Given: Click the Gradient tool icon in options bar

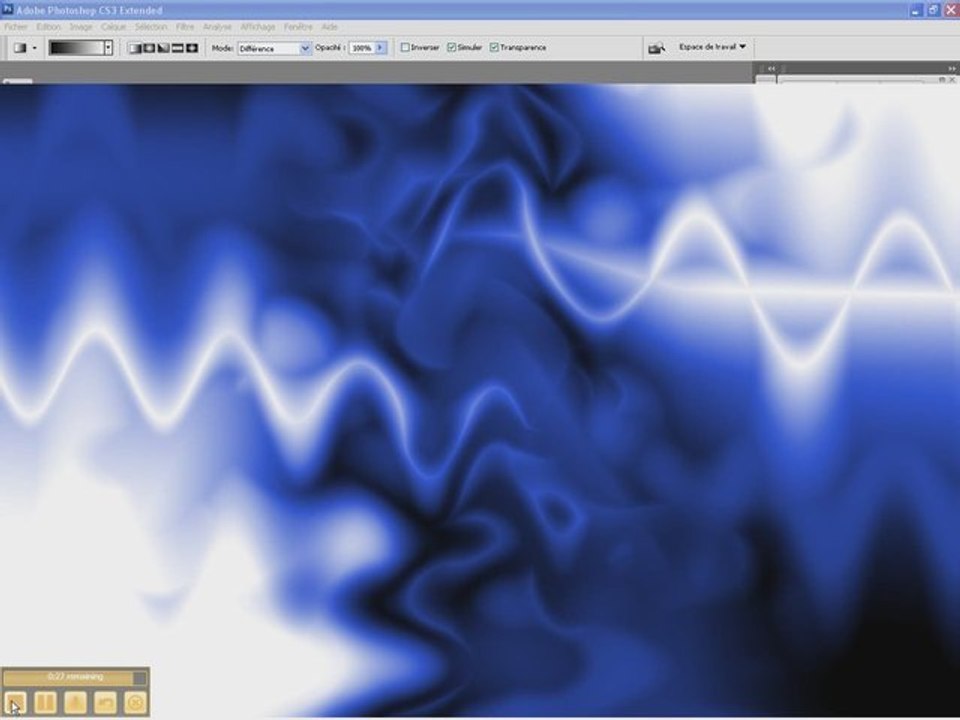Looking at the screenshot, I should tap(20, 48).
